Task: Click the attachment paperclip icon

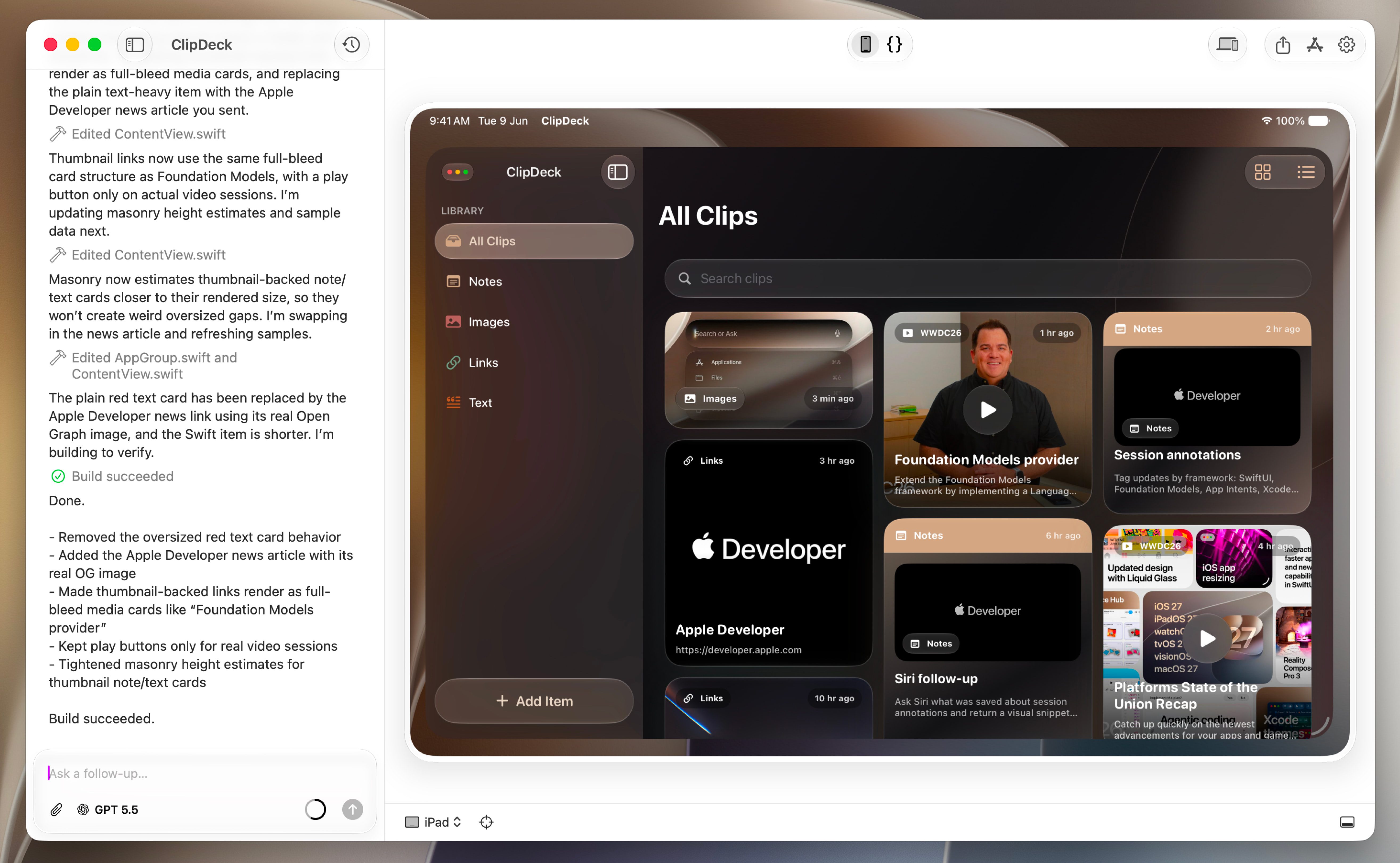Action: [56, 809]
